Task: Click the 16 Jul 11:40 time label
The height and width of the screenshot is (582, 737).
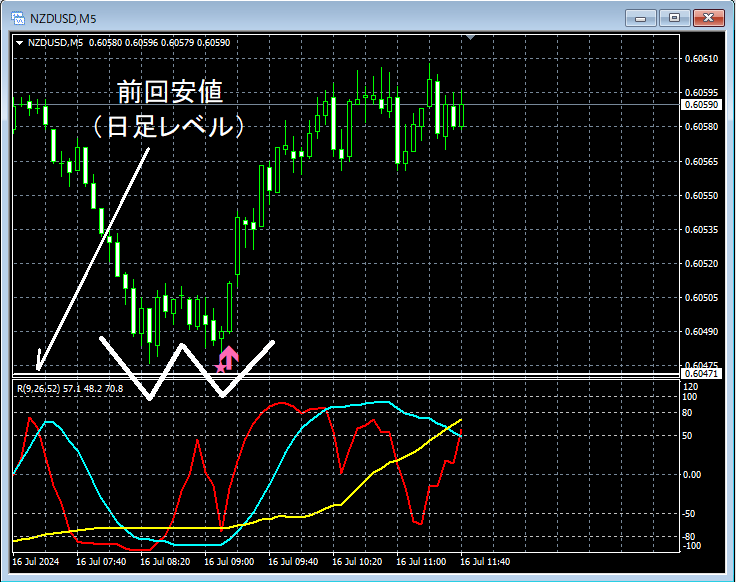Action: tap(485, 561)
